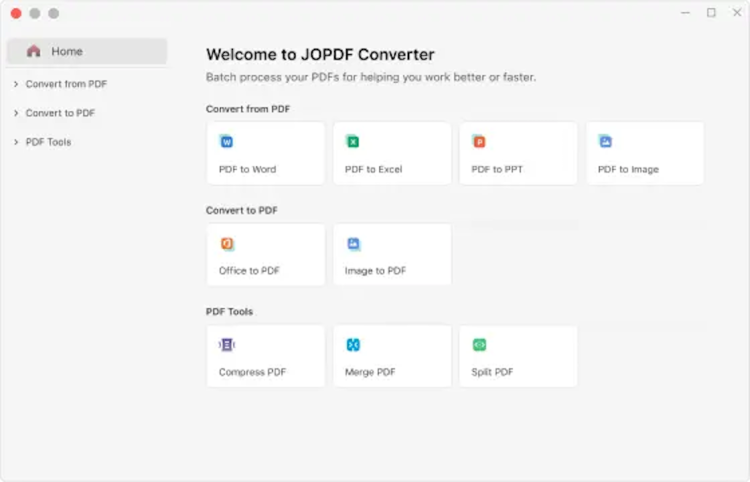Expand the Convert from PDF chevron
Image resolution: width=750 pixels, height=482 pixels.
[x=16, y=85]
